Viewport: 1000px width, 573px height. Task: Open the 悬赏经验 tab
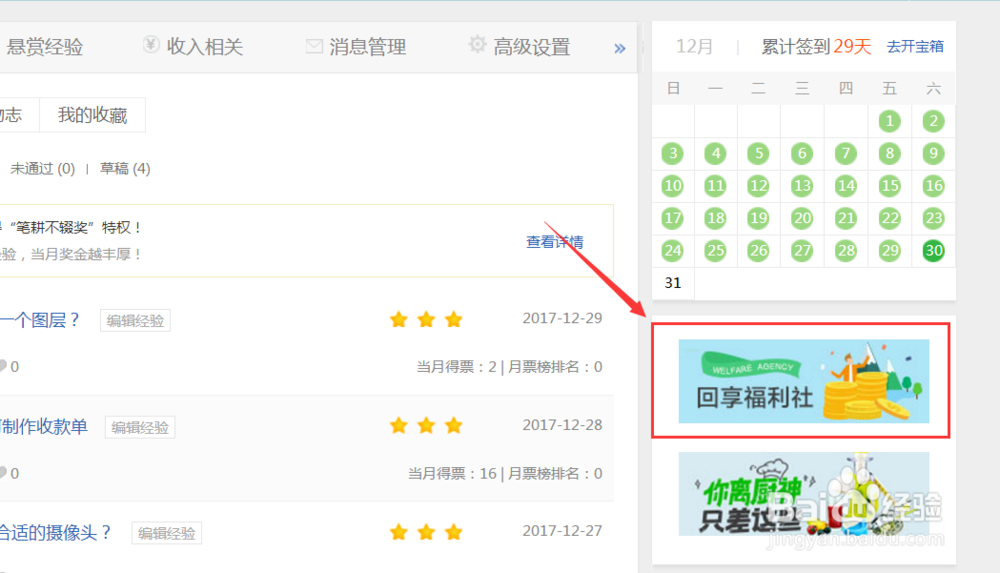tap(43, 47)
